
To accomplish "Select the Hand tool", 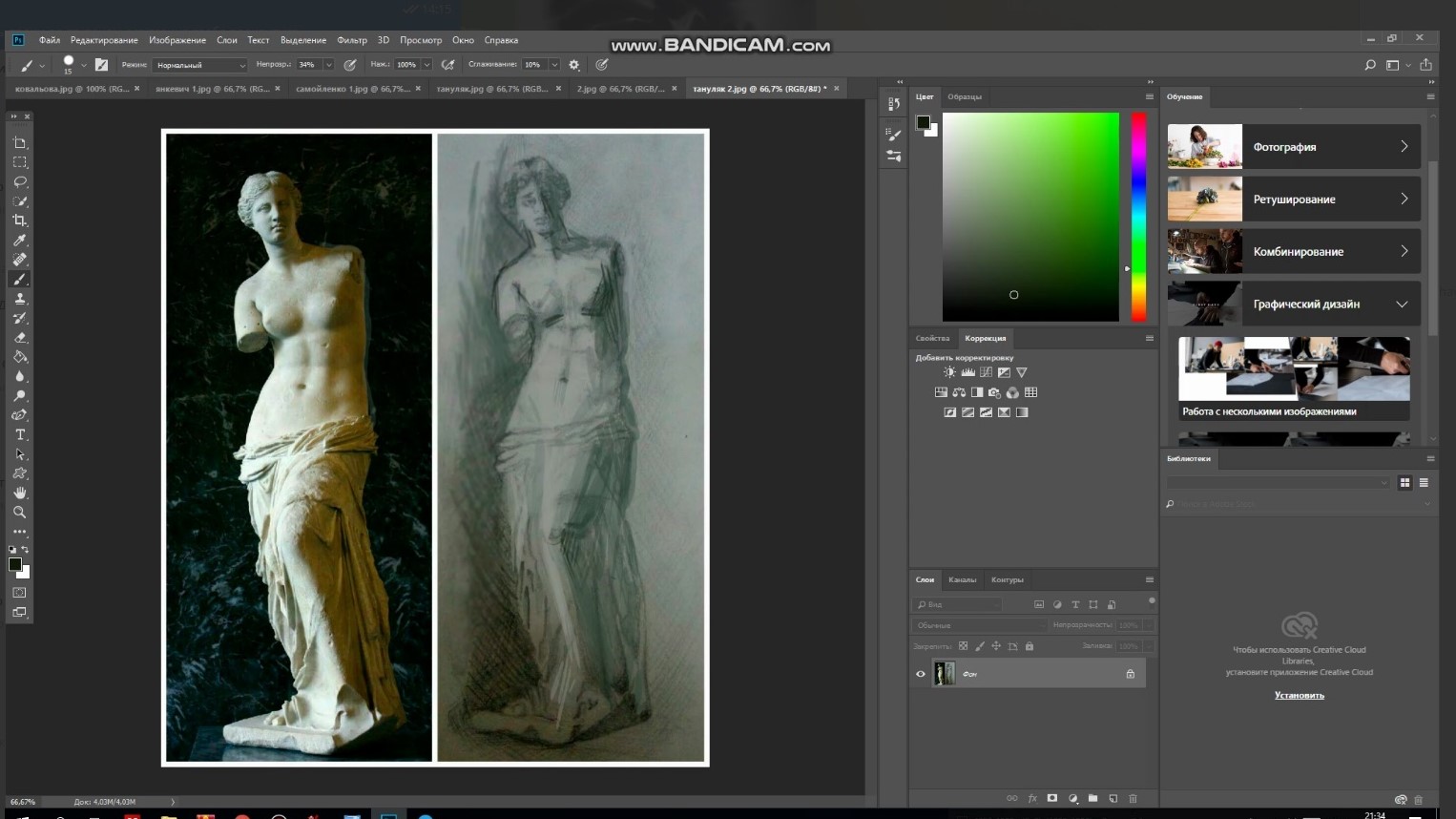I will click(19, 493).
